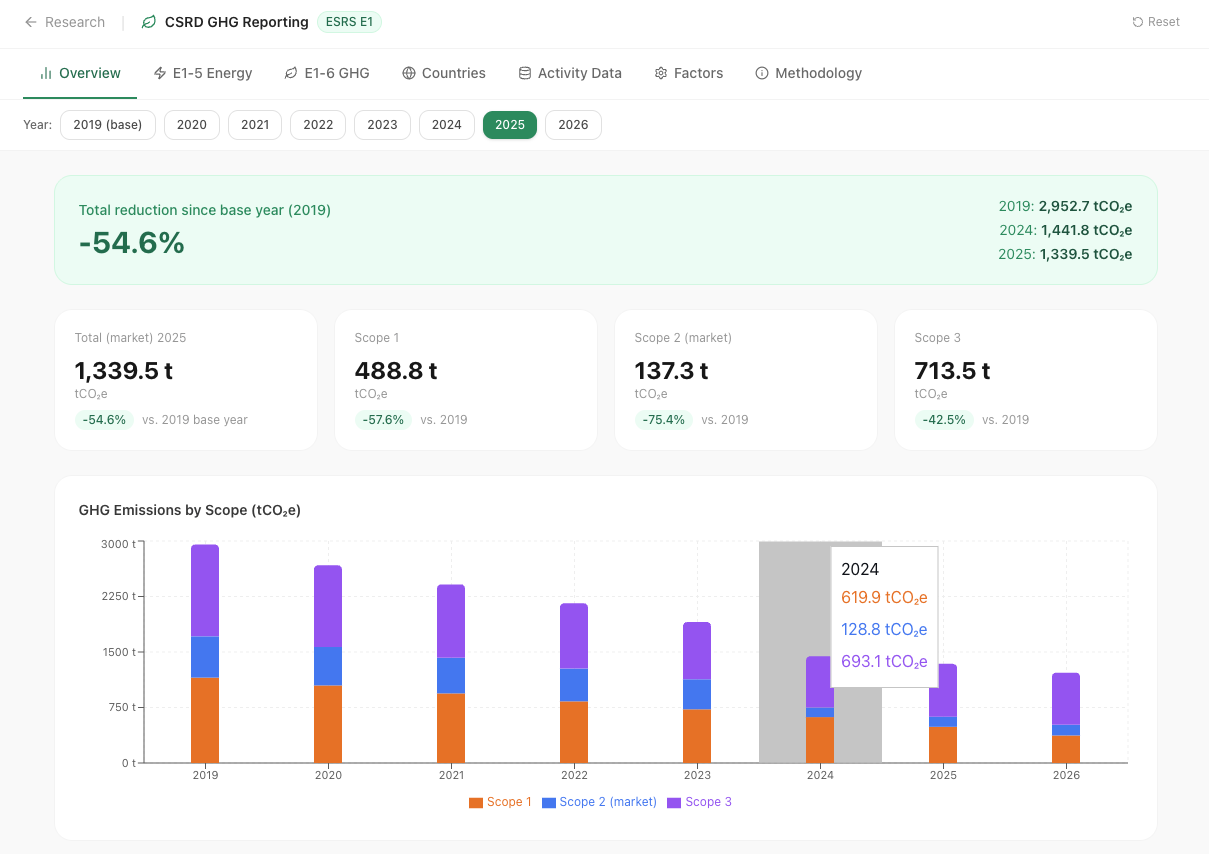The image size is (1209, 854).
Task: Select the active 2025 year button
Action: pos(510,125)
